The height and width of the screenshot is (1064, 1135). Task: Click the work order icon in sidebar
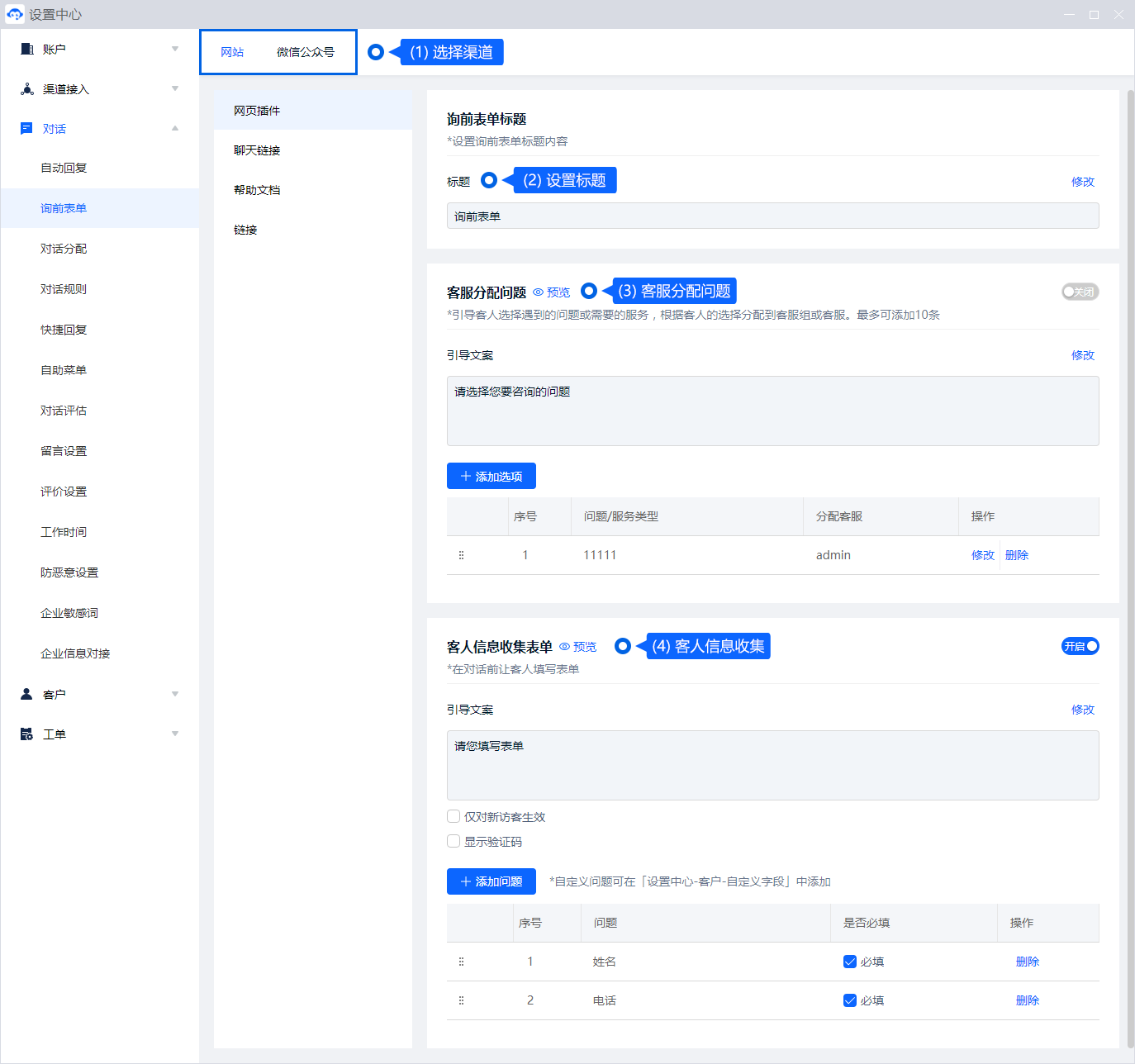(26, 734)
